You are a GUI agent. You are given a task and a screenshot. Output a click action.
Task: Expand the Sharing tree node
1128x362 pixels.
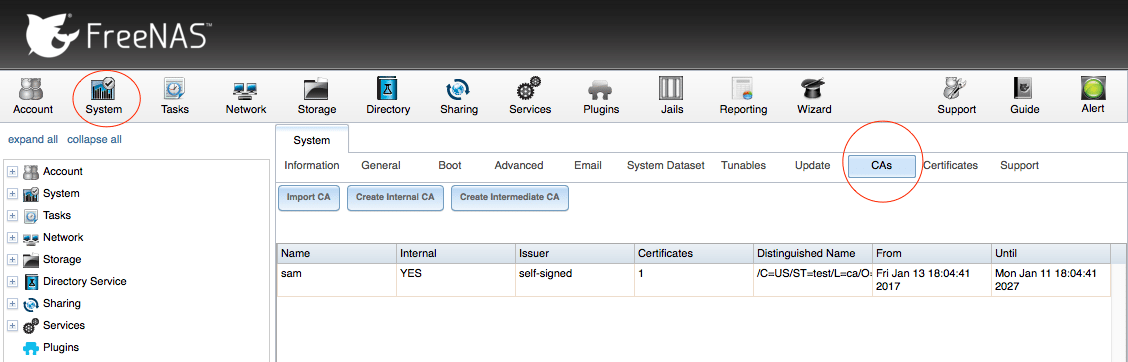[x=12, y=304]
